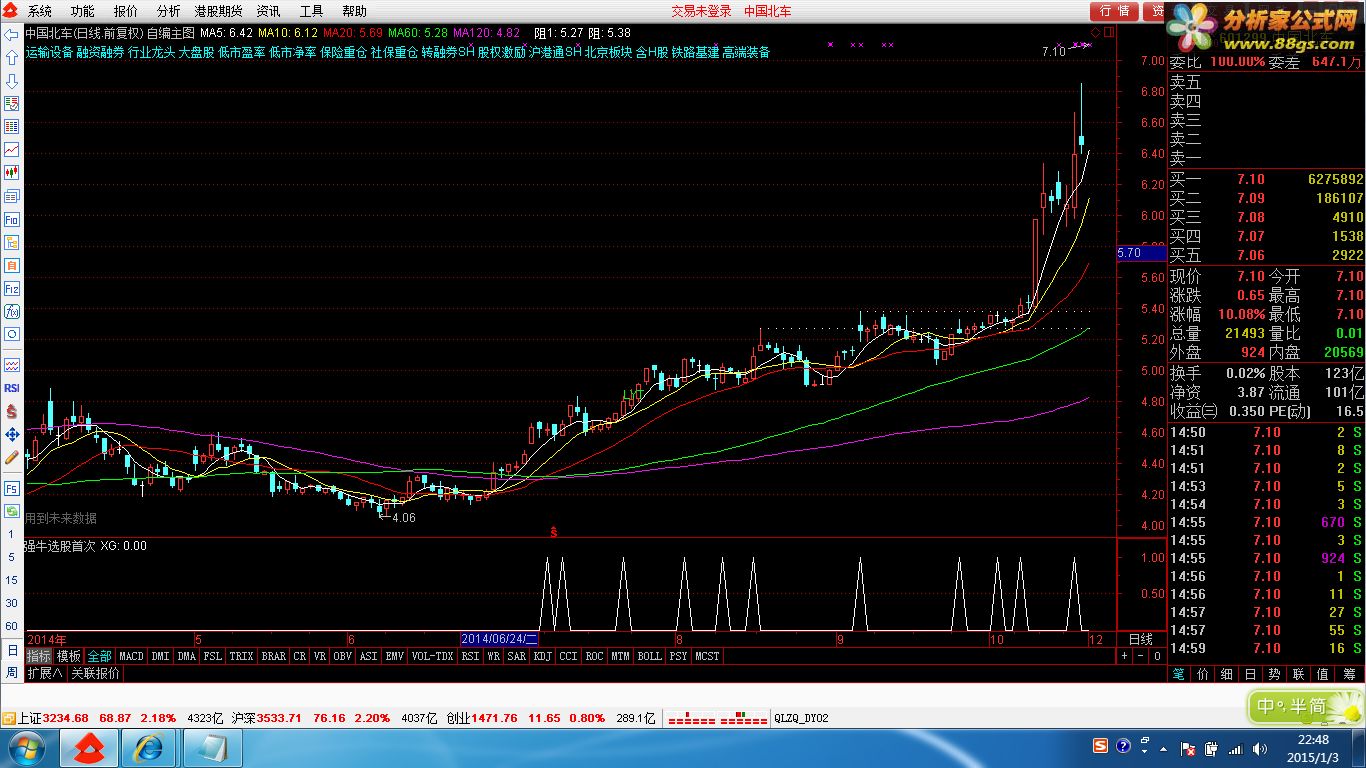Open the 报价 menu
The image size is (1366, 768).
point(126,11)
